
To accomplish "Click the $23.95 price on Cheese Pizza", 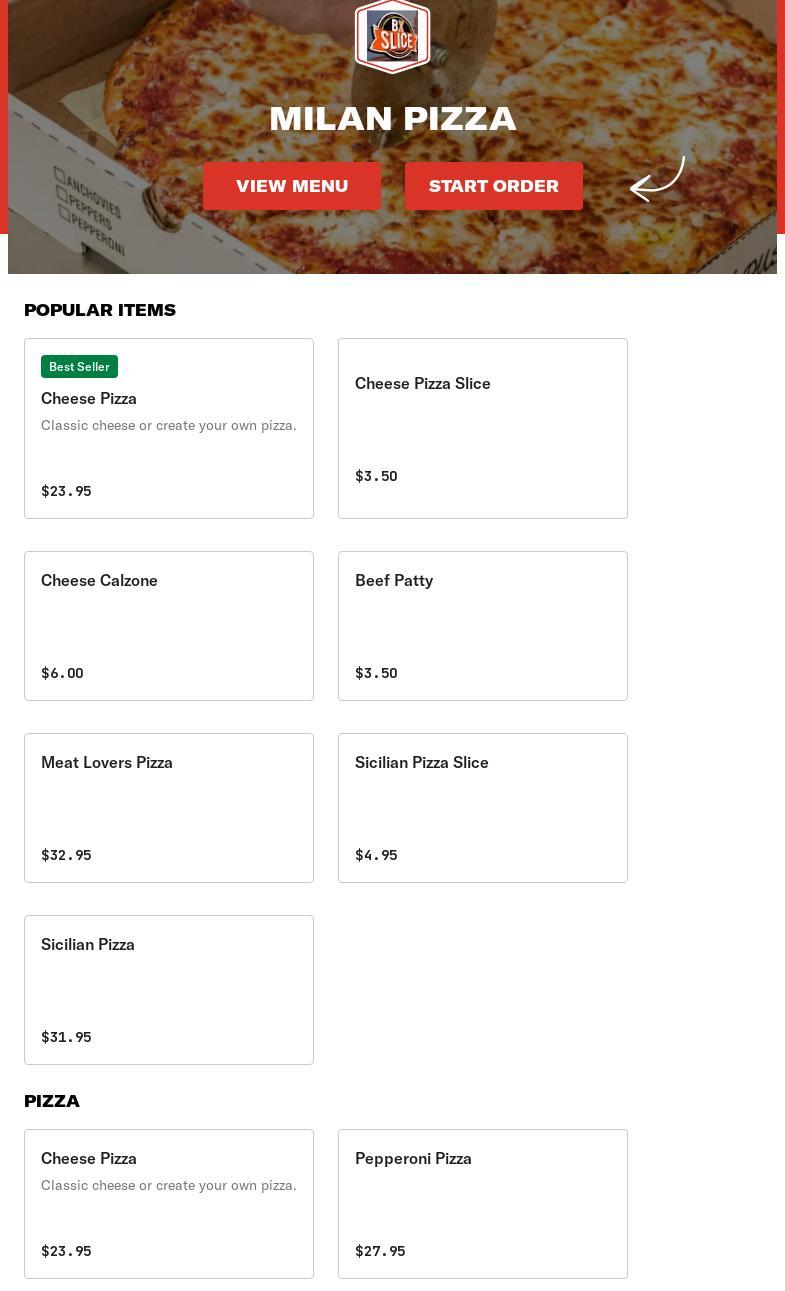I will [66, 491].
